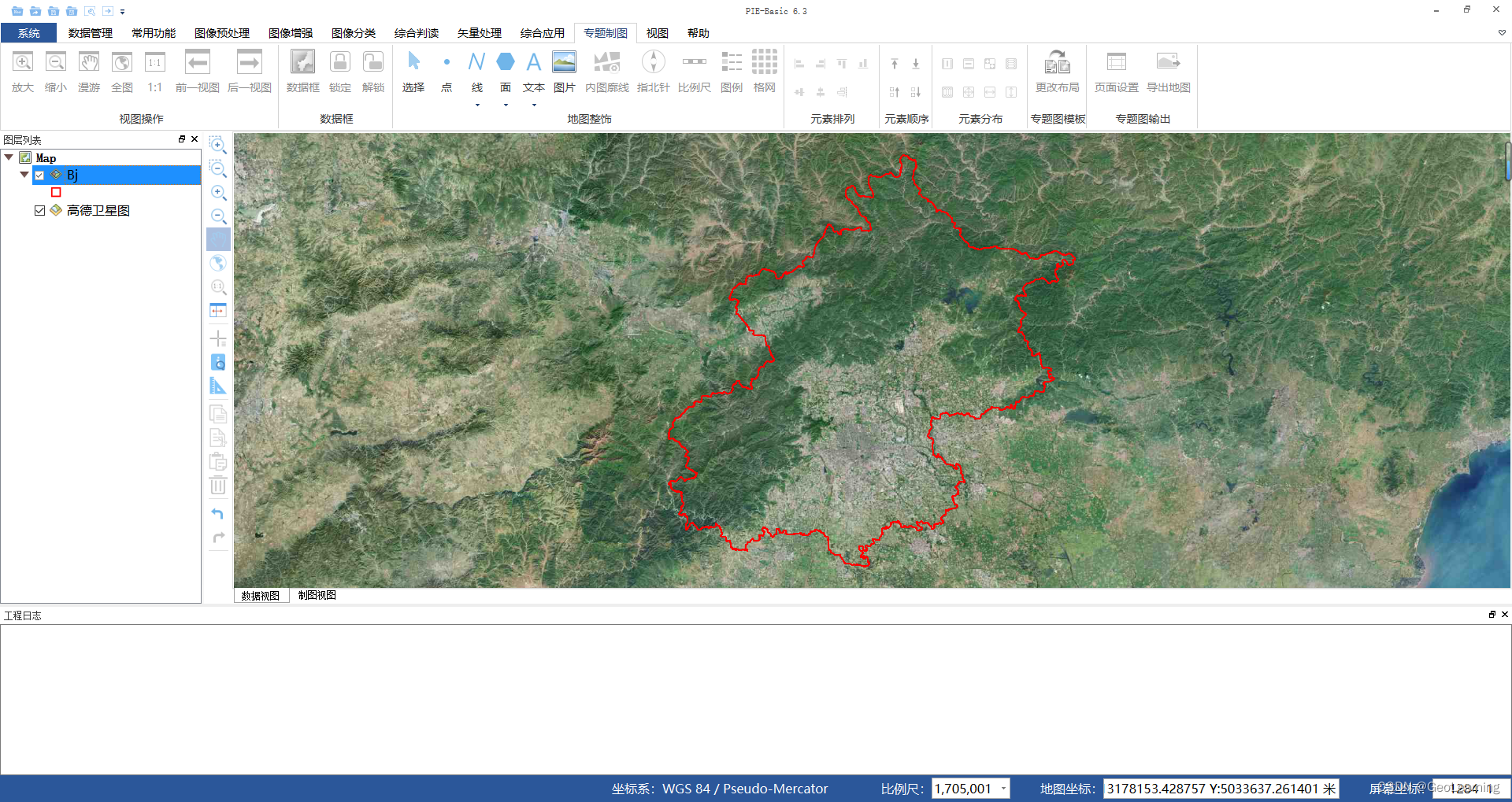Screen dimensions: 1512x802
Task: Click the map view vertical scrollbar
Action: tap(1508, 161)
